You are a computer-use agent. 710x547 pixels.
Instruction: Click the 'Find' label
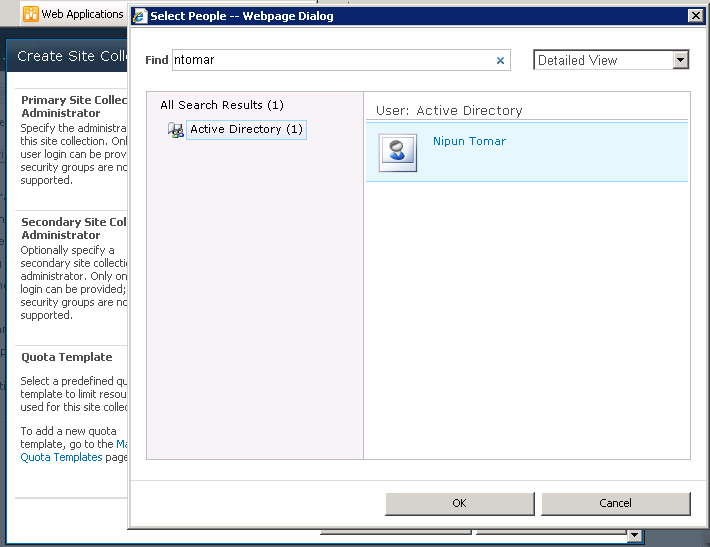pos(157,60)
